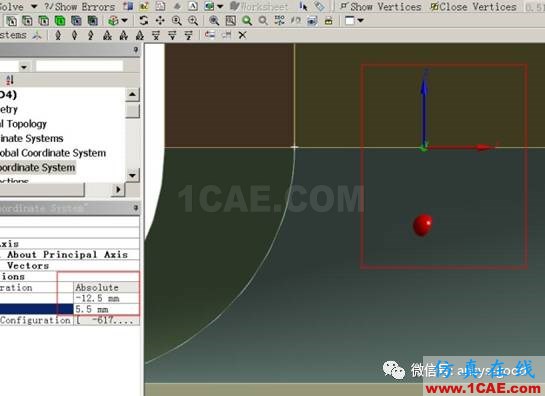Image resolution: width=545 pixels, height=396 pixels.
Task: Click Offset Z translation icon
Action: pos(91,35)
